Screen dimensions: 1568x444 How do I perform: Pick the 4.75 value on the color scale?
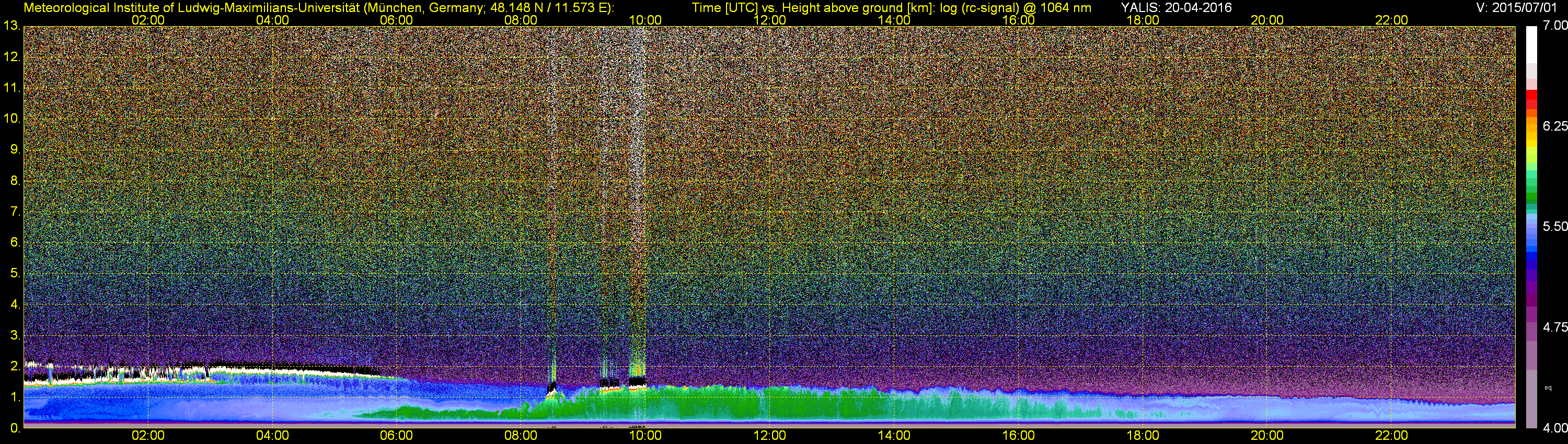(1554, 327)
